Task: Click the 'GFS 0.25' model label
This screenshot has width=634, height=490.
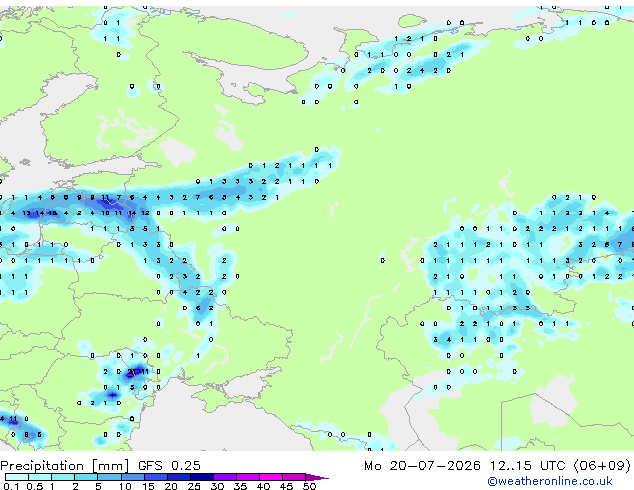Action: click(x=169, y=466)
